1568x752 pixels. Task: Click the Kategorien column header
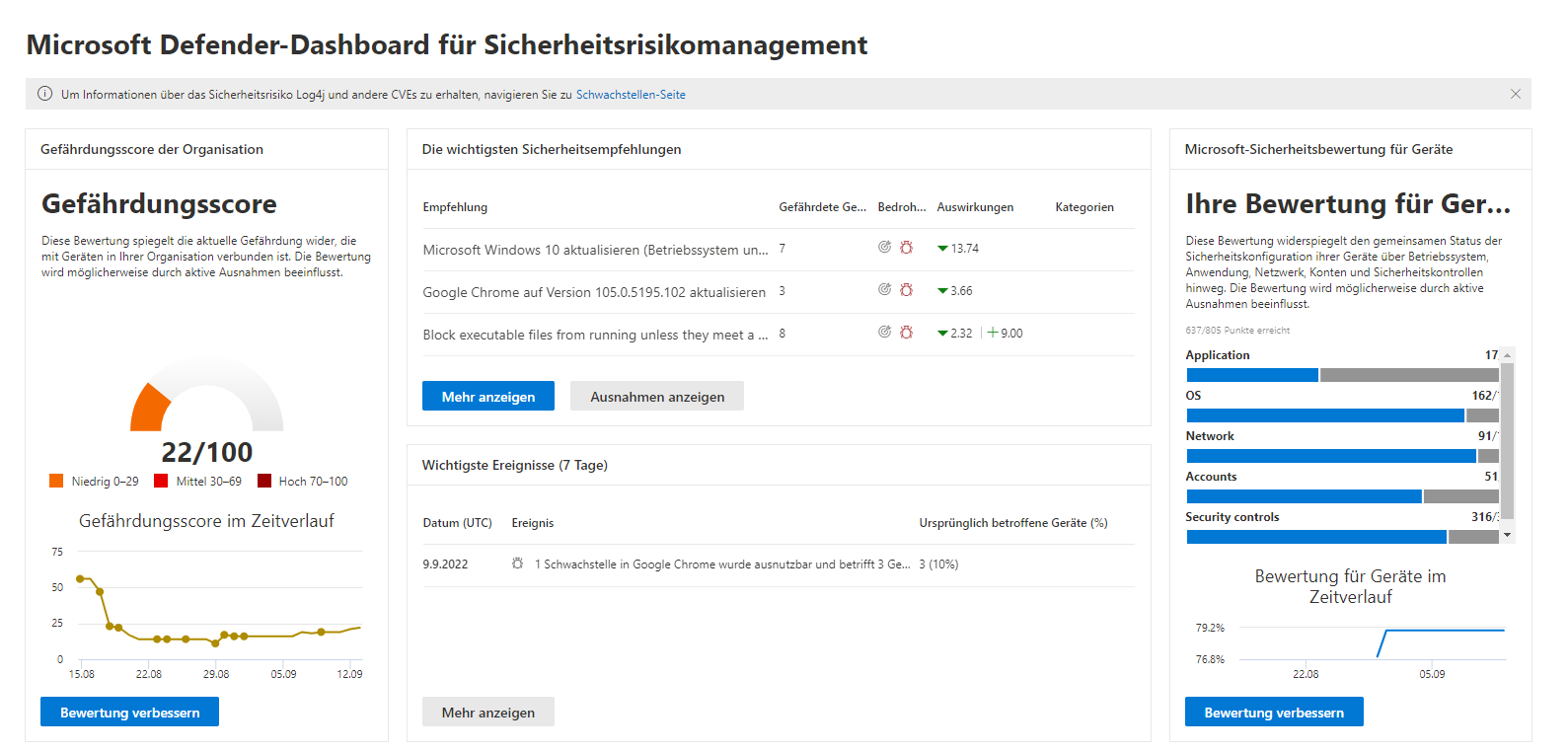(x=1084, y=207)
